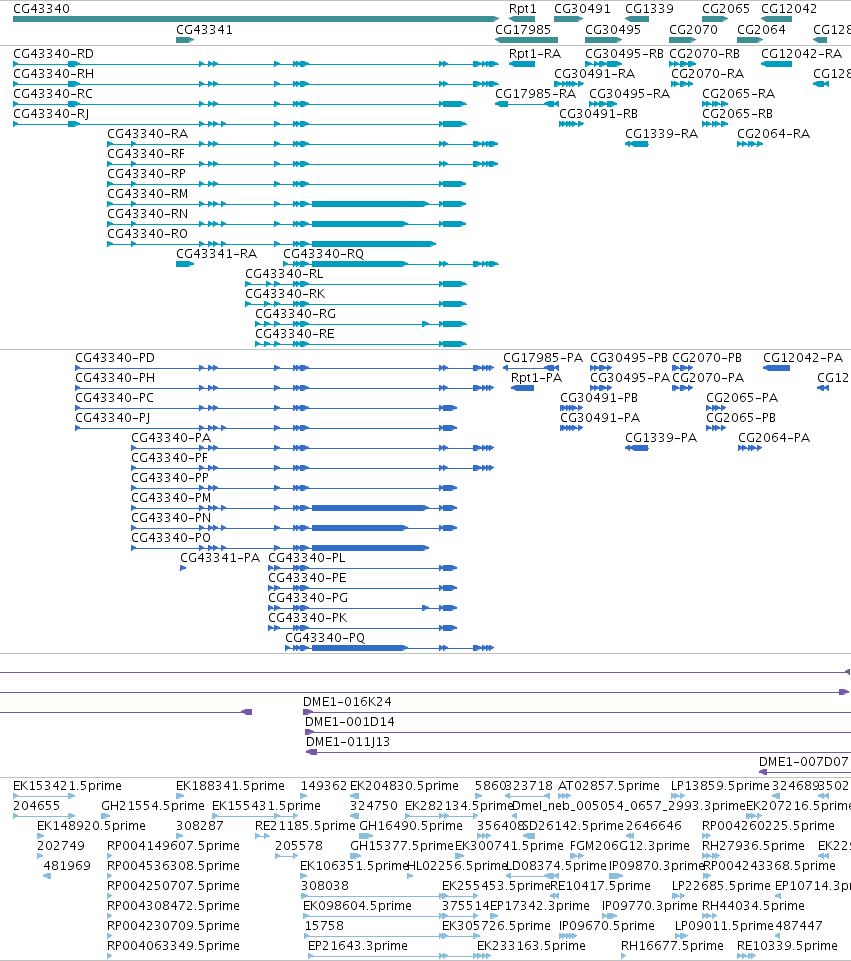Select the CG12042 gene label
This screenshot has width=851, height=961.
click(789, 9)
